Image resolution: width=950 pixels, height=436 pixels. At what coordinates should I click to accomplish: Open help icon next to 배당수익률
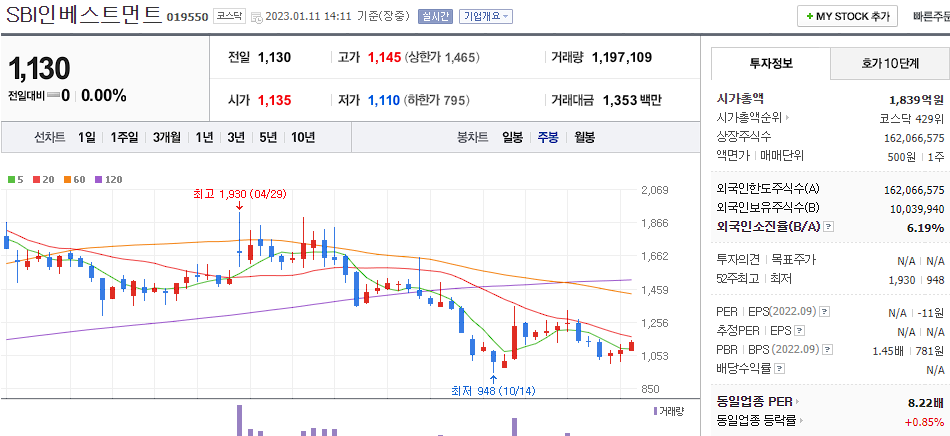(x=779, y=369)
